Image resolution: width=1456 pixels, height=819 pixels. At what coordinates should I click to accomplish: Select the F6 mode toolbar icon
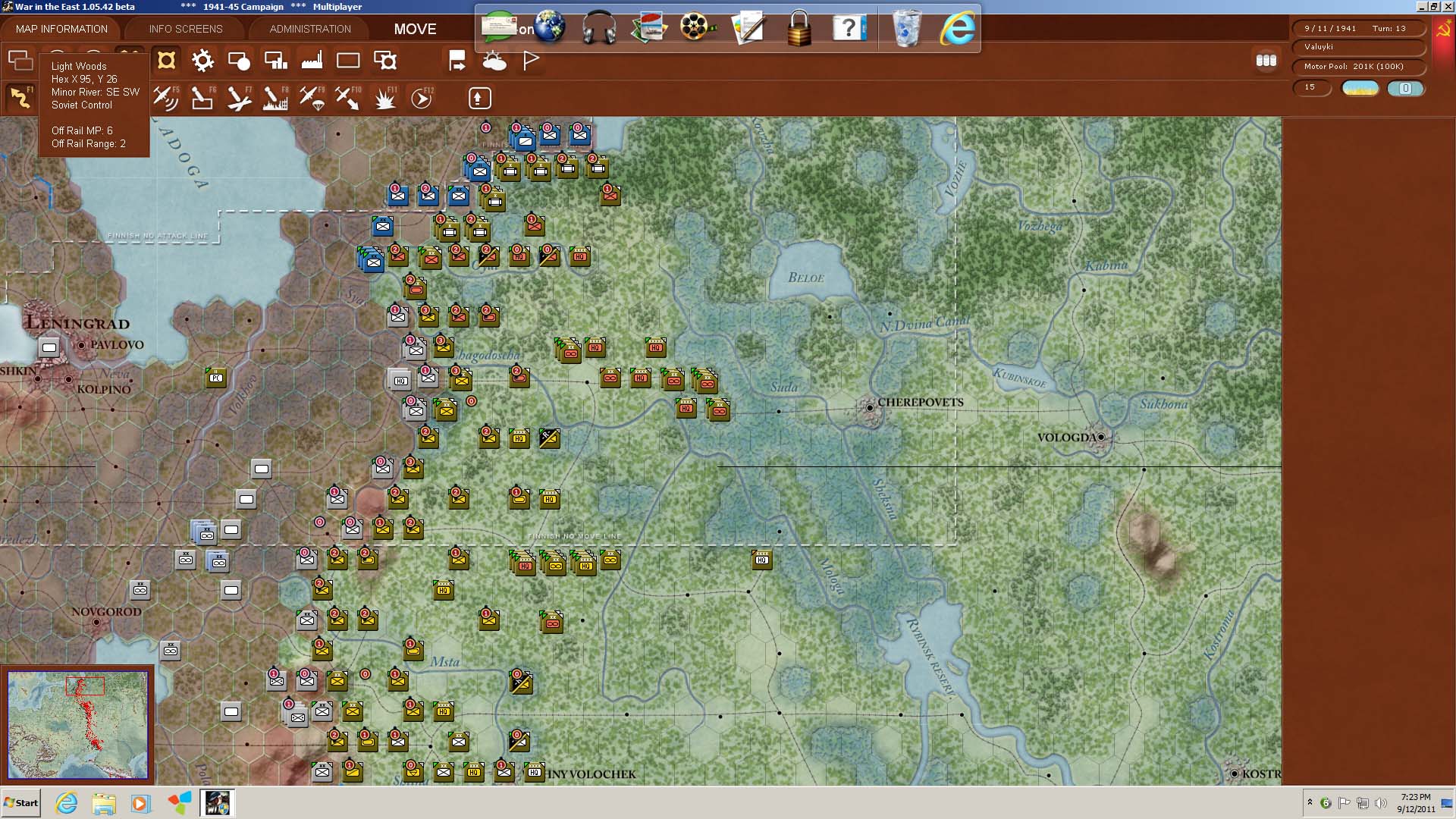[202, 98]
